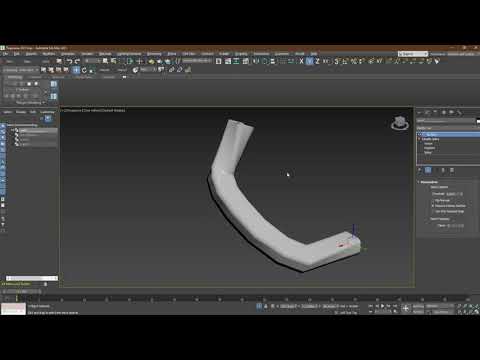Screen dimensions: 480x360
Task: Restrict transform to the X axis
Action: pos(301,61)
